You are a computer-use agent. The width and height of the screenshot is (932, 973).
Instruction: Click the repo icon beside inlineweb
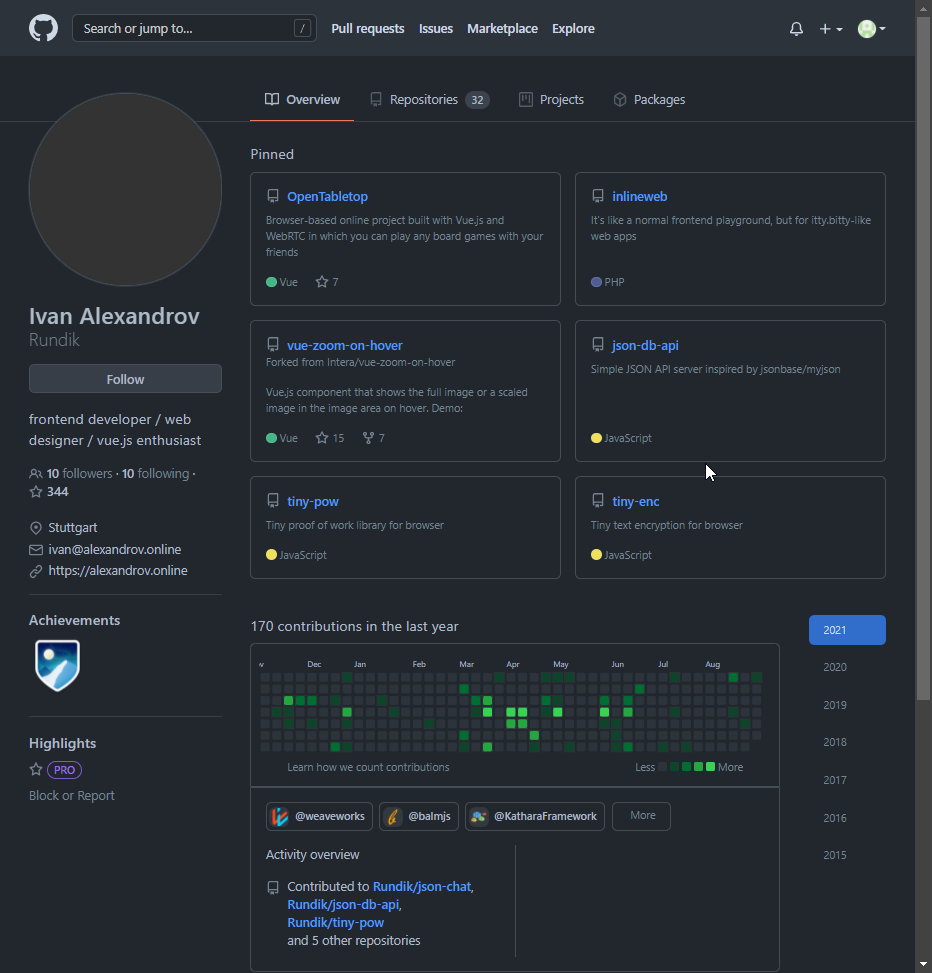598,197
